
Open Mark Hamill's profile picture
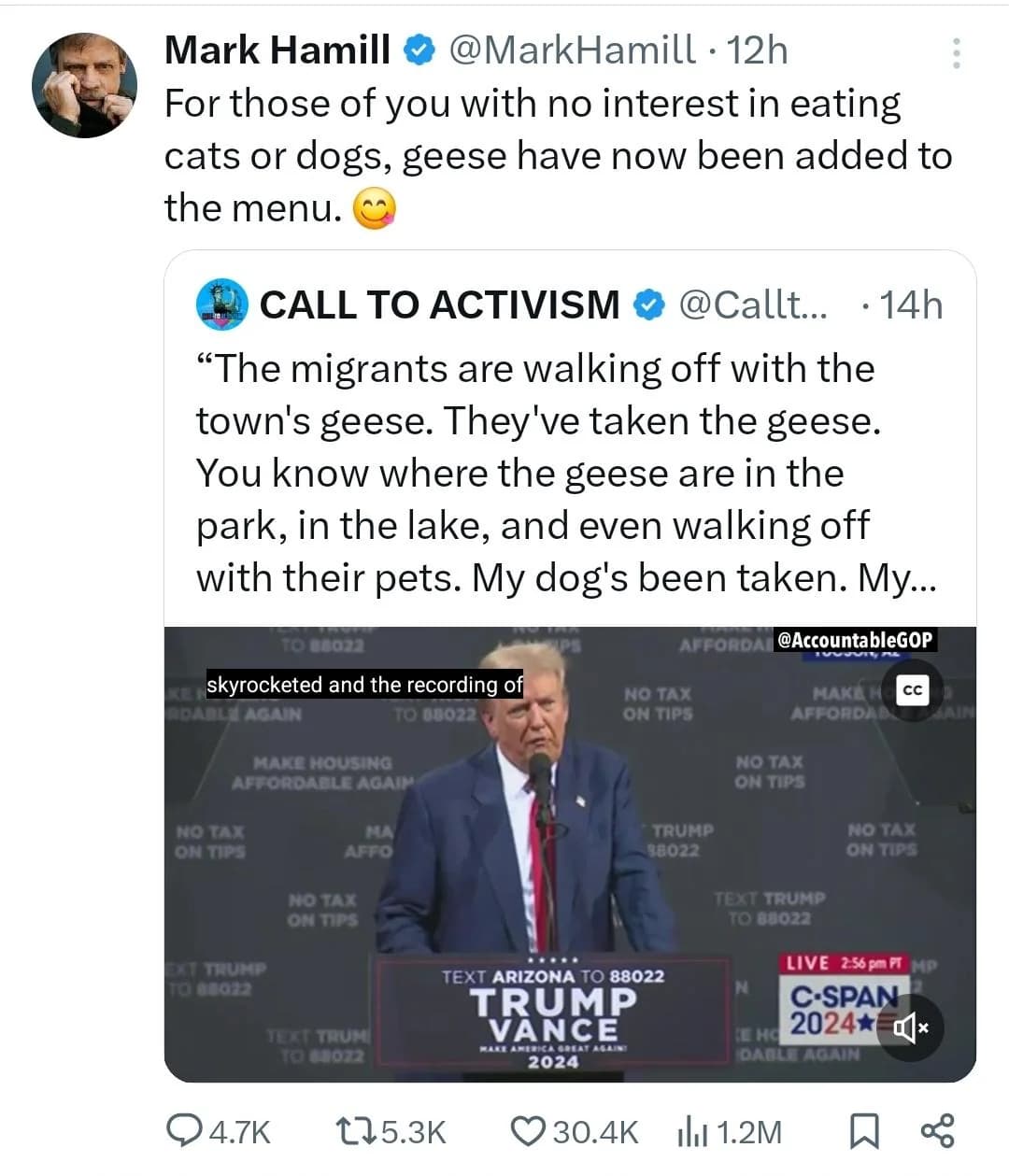85,86
